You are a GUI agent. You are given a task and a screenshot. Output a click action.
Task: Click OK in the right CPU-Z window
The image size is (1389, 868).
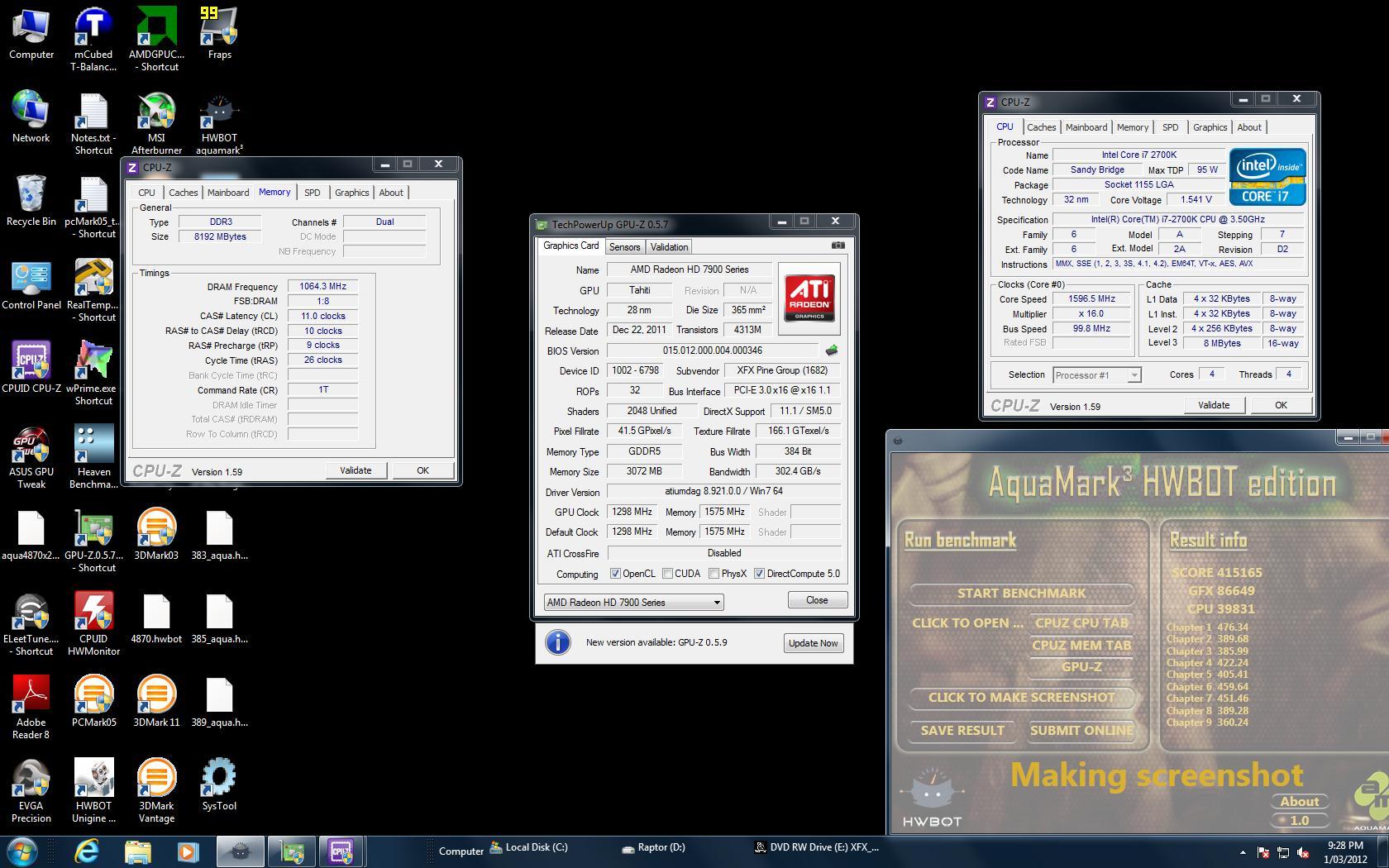(x=1280, y=405)
